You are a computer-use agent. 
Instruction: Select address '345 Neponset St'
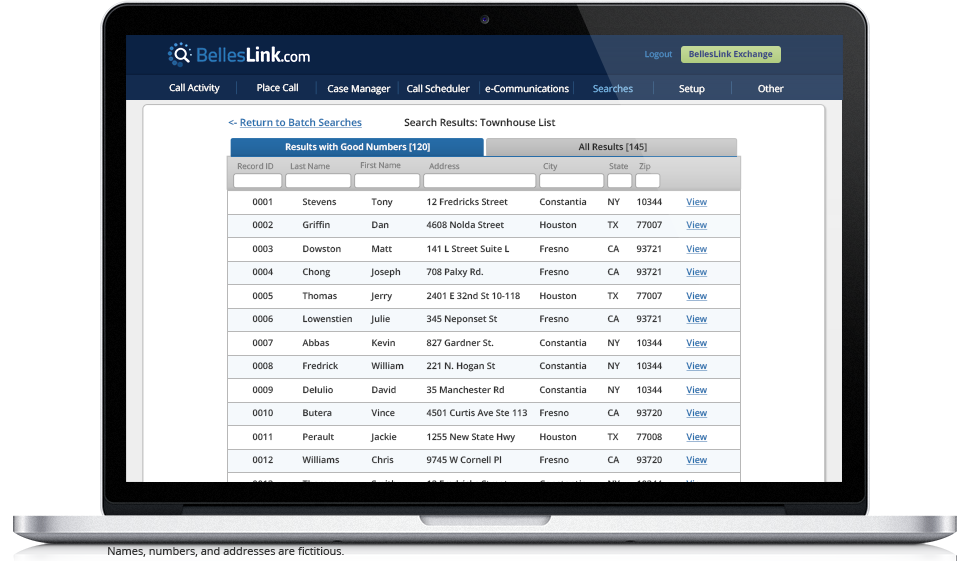coord(462,319)
